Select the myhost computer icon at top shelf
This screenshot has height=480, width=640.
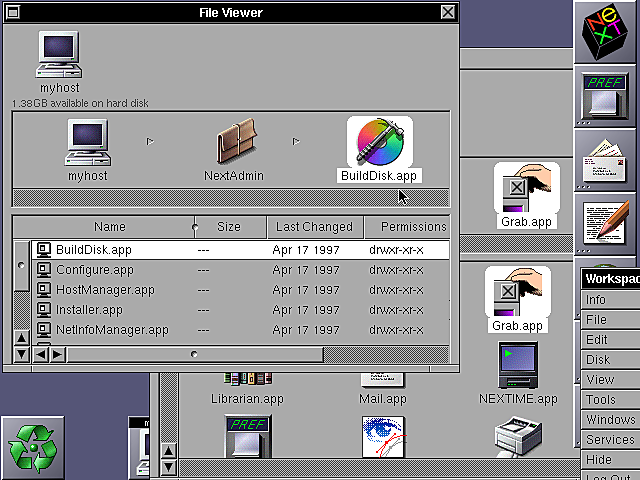coord(59,54)
